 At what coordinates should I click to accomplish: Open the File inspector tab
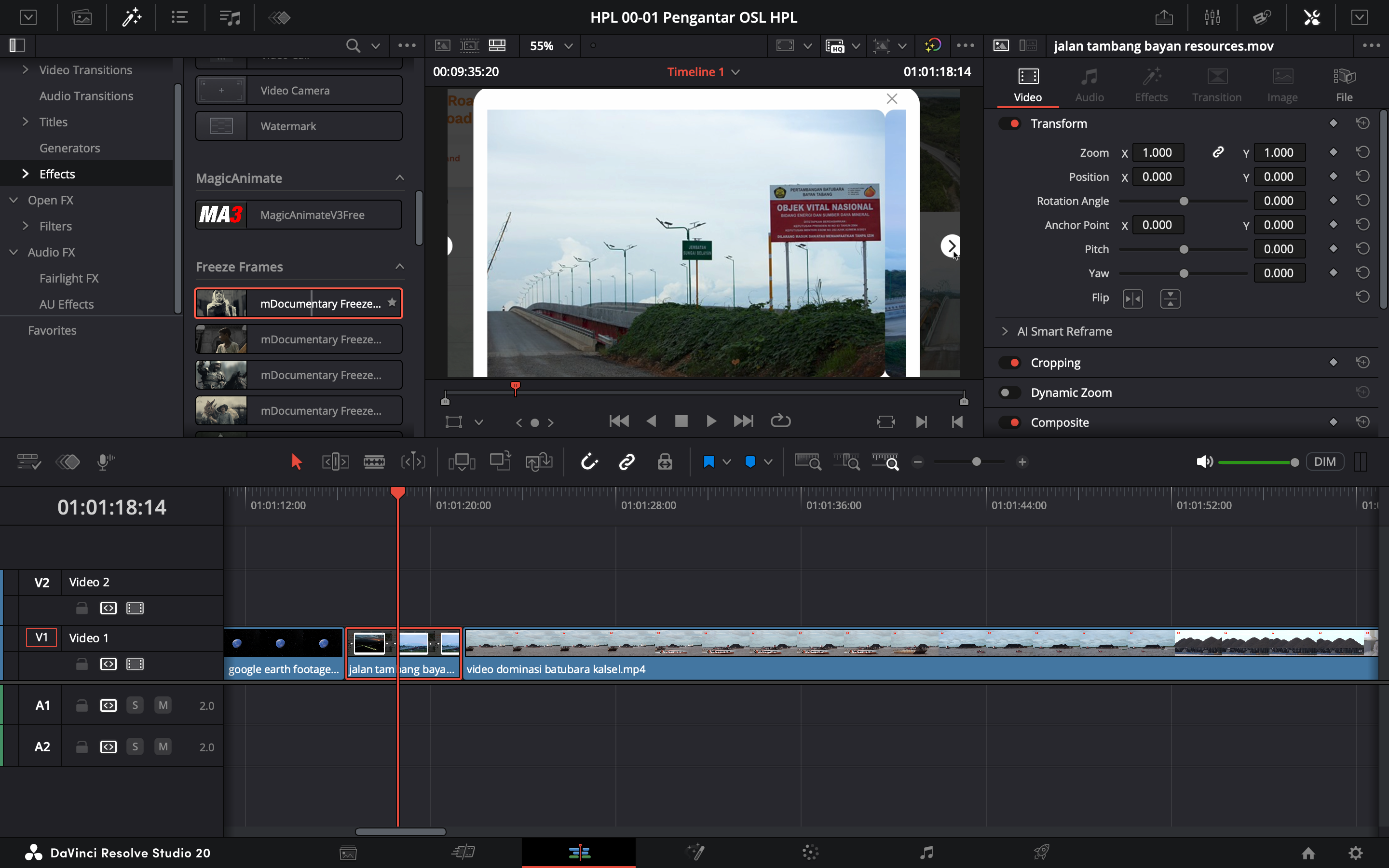[x=1344, y=85]
